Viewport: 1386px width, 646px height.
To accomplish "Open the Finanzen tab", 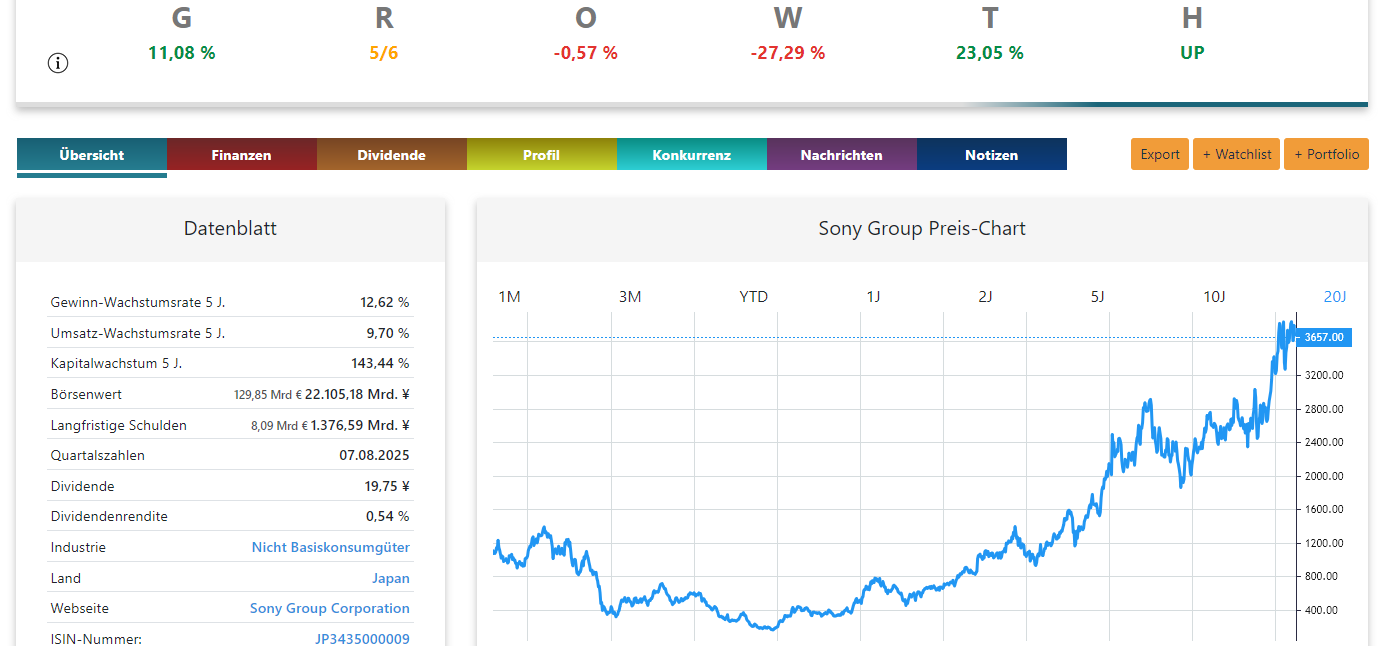I will point(242,155).
